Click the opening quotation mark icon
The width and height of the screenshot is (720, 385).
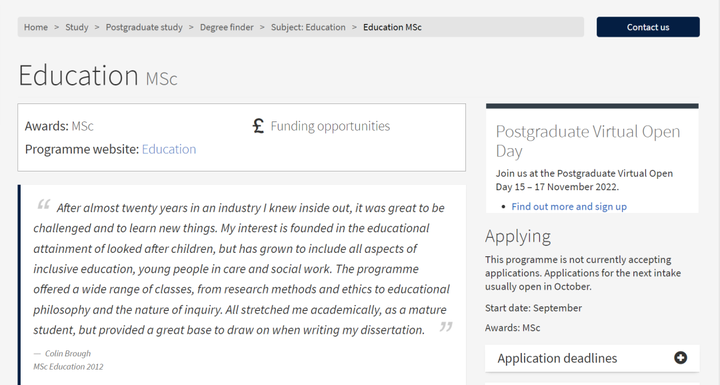tap(44, 204)
